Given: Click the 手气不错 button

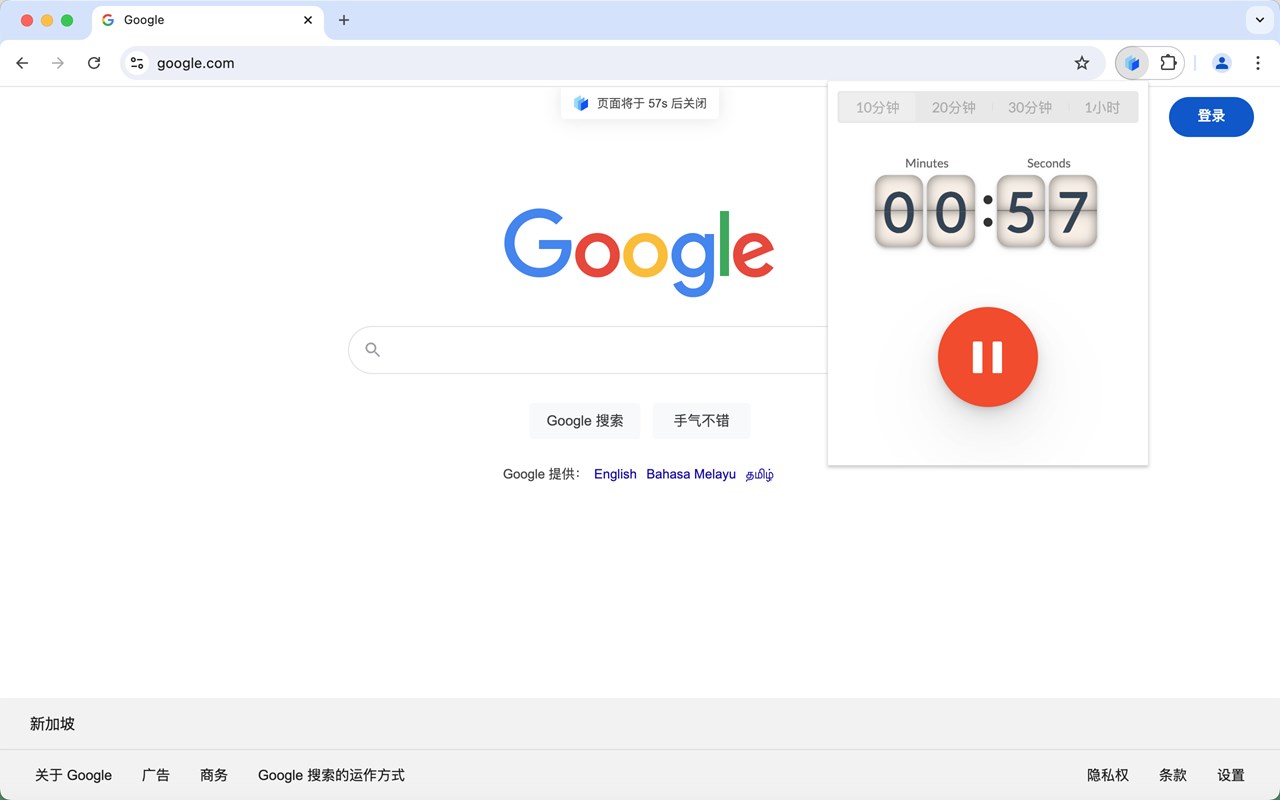Looking at the screenshot, I should pyautogui.click(x=701, y=421).
